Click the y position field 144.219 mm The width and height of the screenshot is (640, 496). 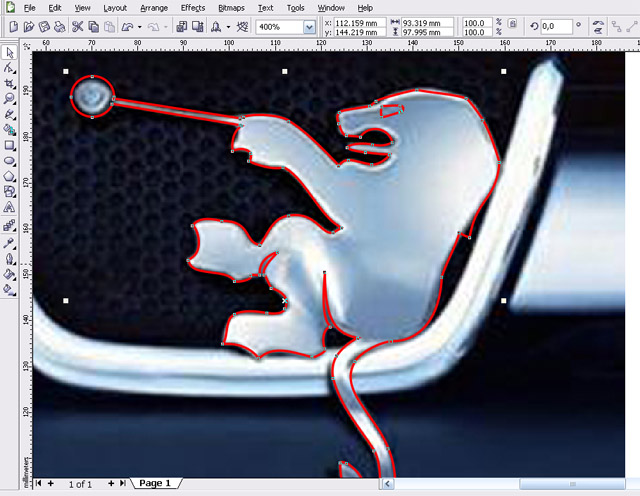[x=360, y=32]
